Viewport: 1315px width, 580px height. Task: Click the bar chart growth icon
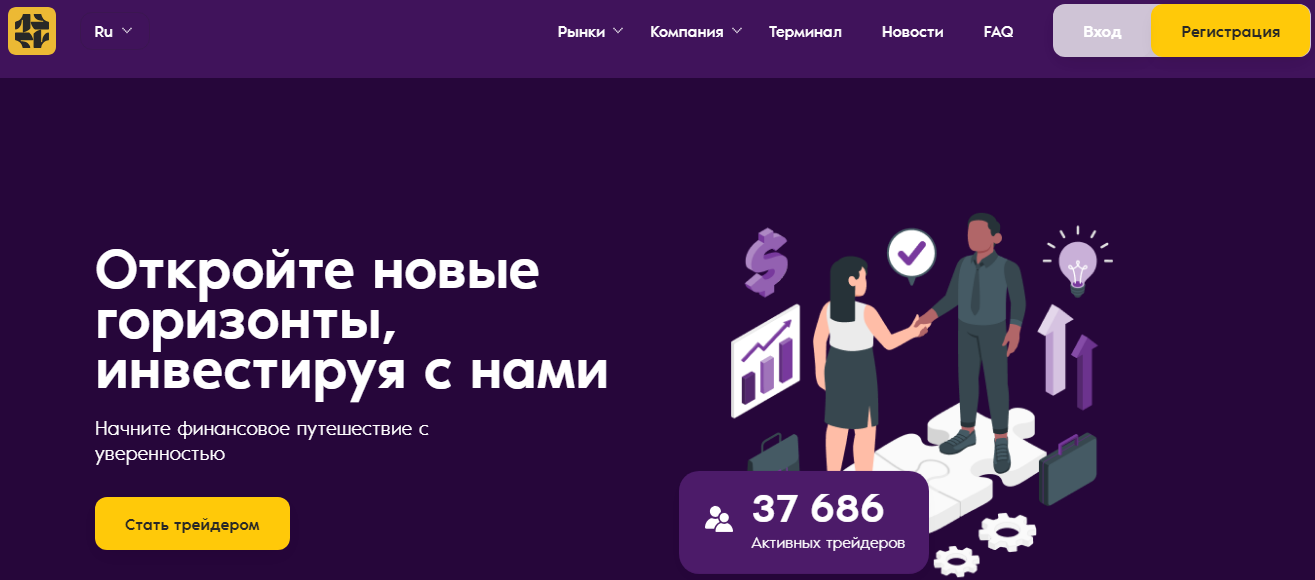[765, 360]
